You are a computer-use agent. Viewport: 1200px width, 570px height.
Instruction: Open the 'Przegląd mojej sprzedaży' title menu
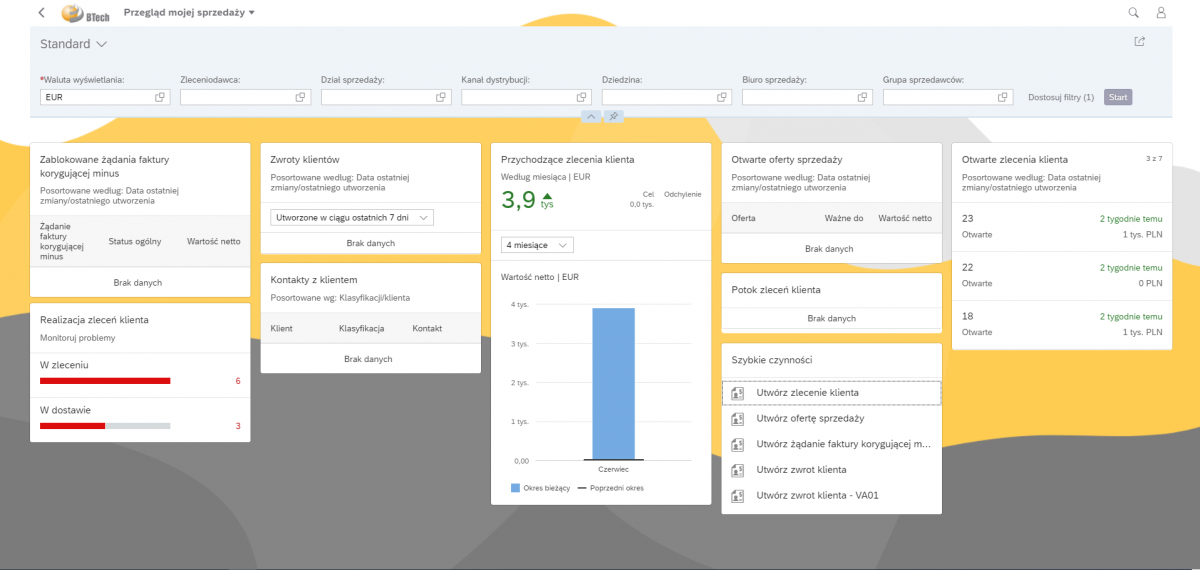(189, 13)
